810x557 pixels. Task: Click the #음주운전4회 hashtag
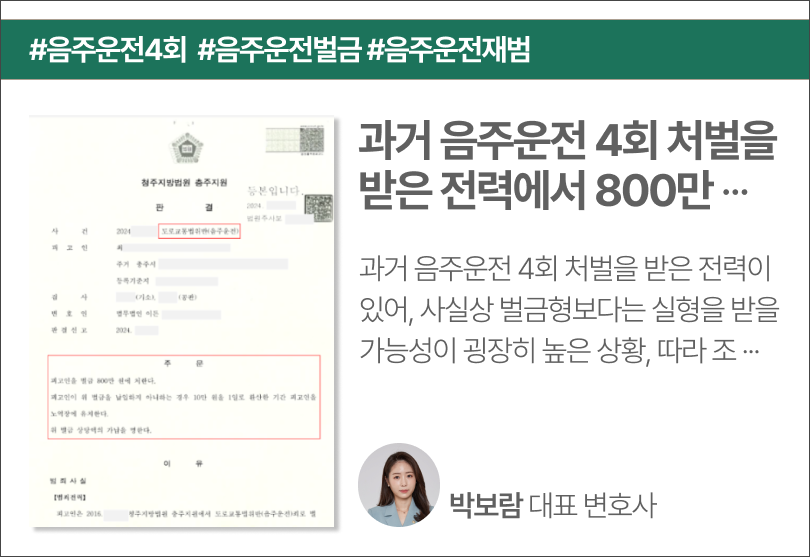click(107, 49)
